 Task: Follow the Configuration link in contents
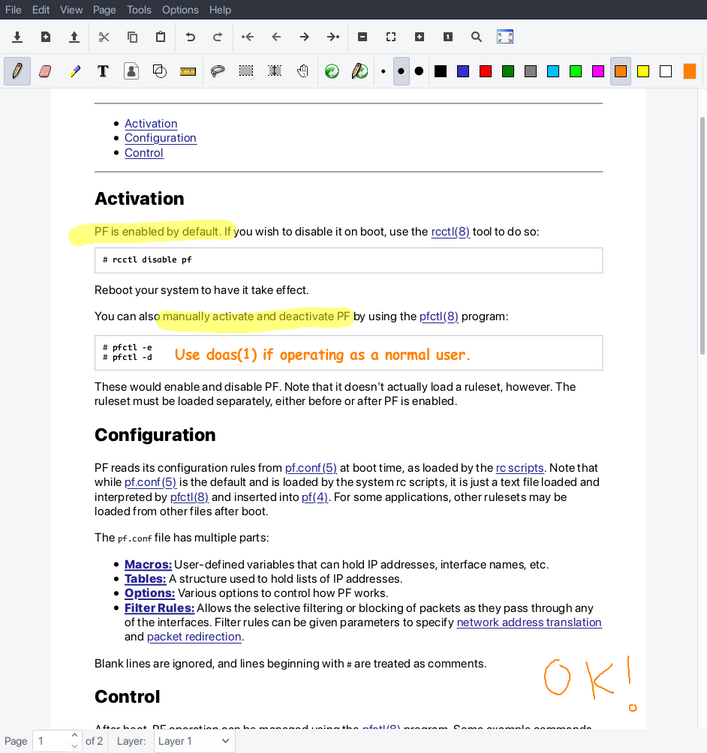[x=160, y=138]
